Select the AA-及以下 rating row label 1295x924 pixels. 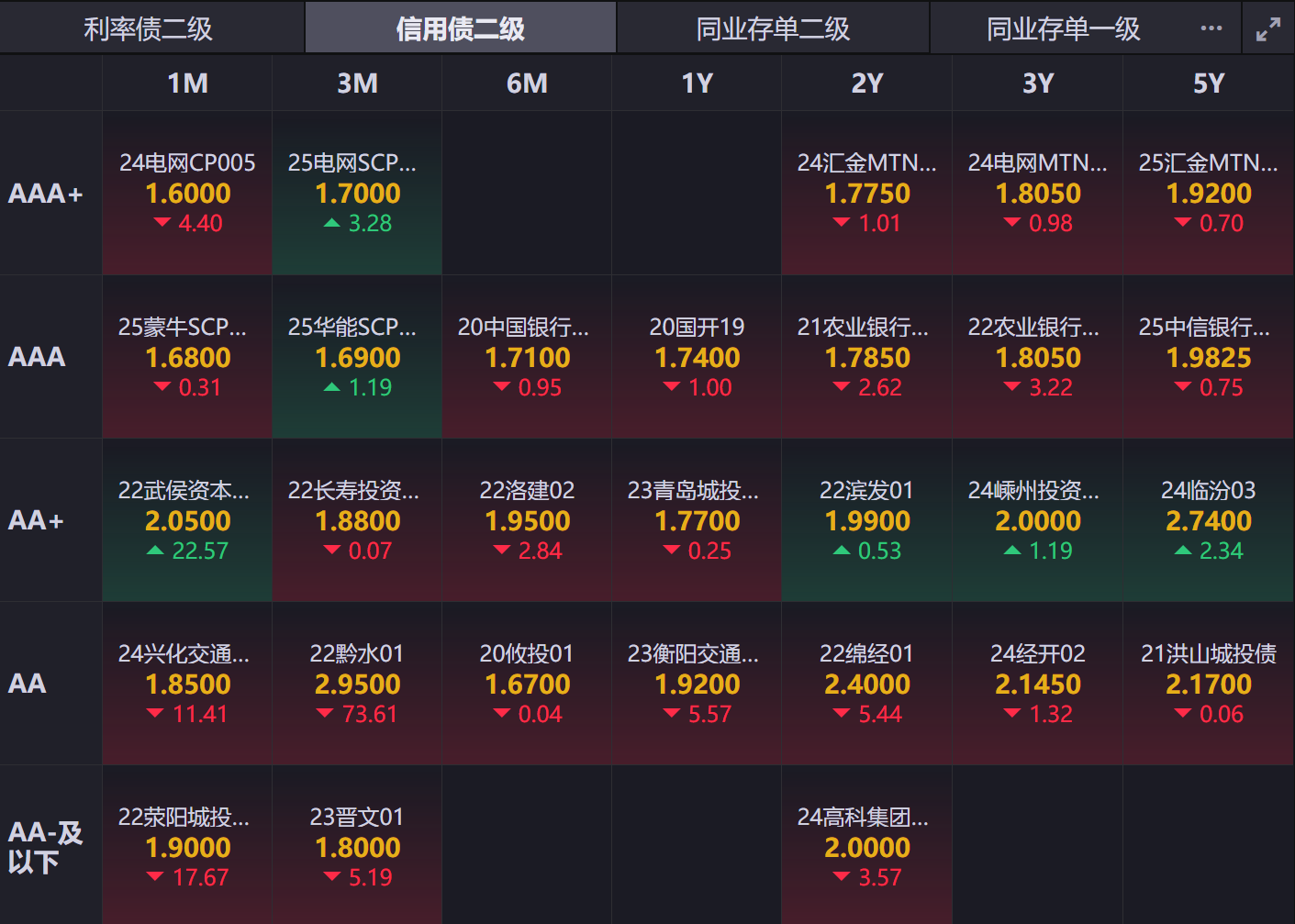(x=46, y=847)
